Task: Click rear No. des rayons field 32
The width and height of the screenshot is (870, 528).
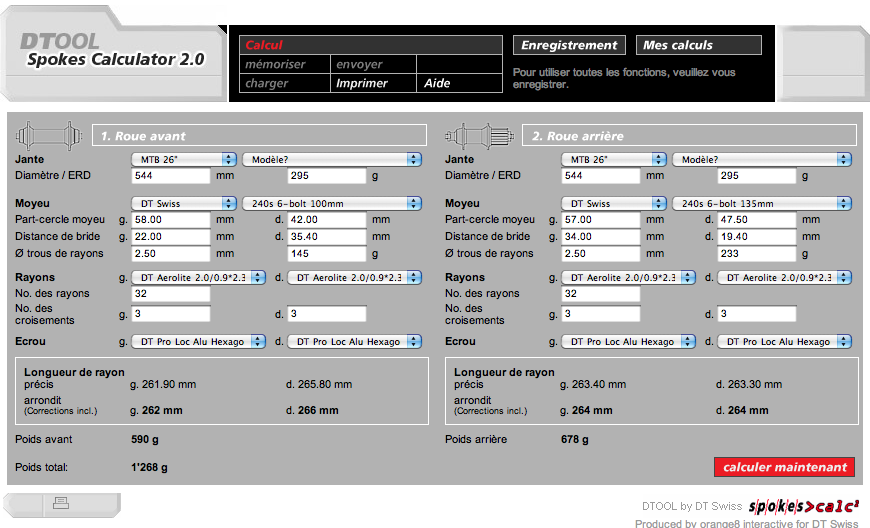Action: [x=601, y=294]
